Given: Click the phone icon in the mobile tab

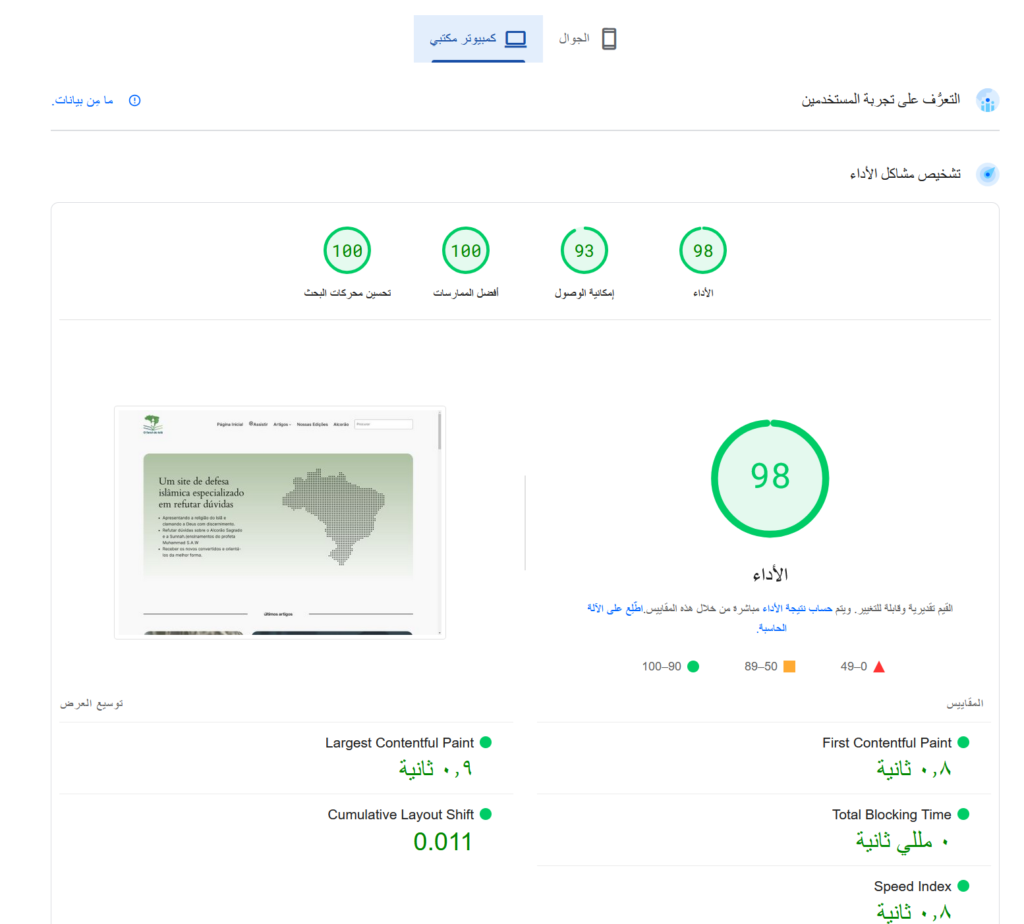Looking at the screenshot, I should click(x=609, y=39).
